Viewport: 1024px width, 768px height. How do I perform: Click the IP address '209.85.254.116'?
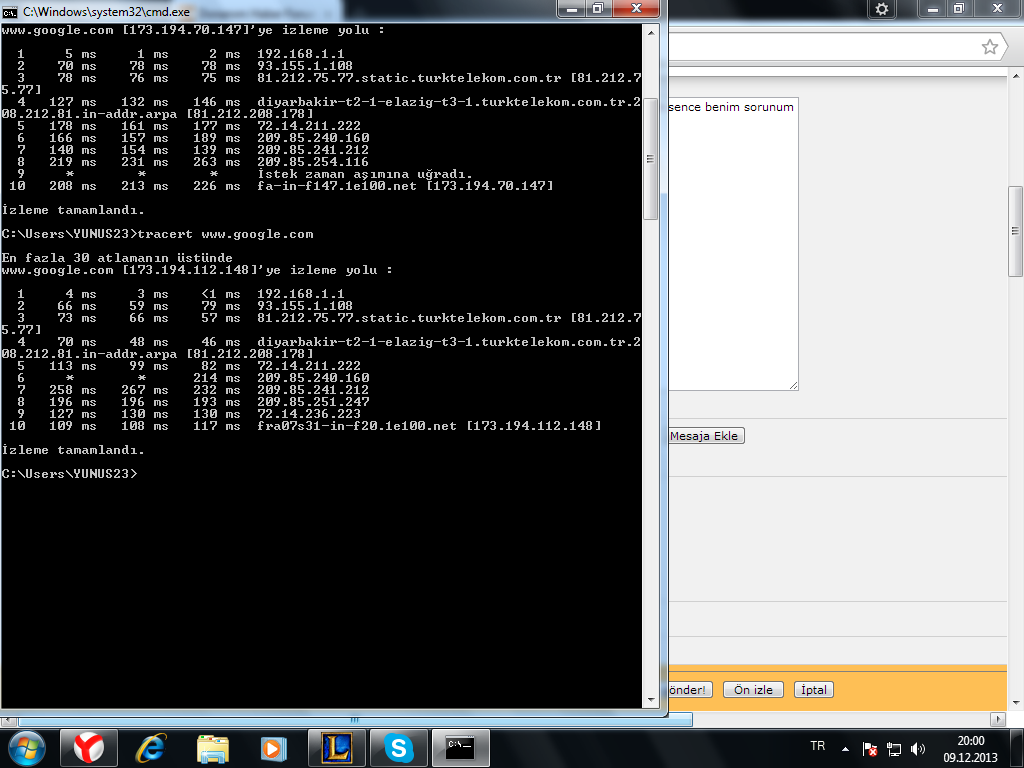(313, 162)
